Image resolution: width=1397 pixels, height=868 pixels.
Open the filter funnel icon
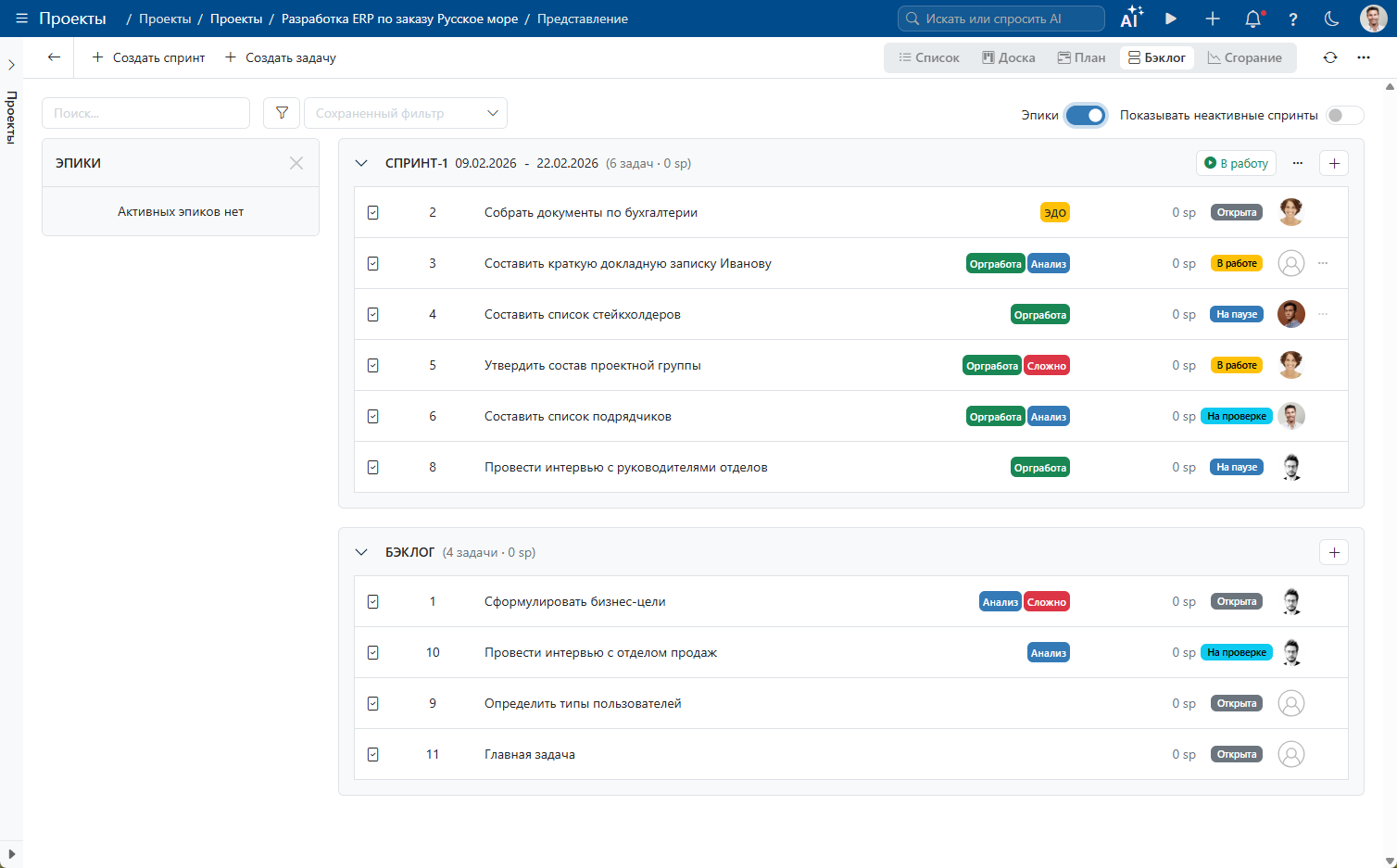(282, 113)
